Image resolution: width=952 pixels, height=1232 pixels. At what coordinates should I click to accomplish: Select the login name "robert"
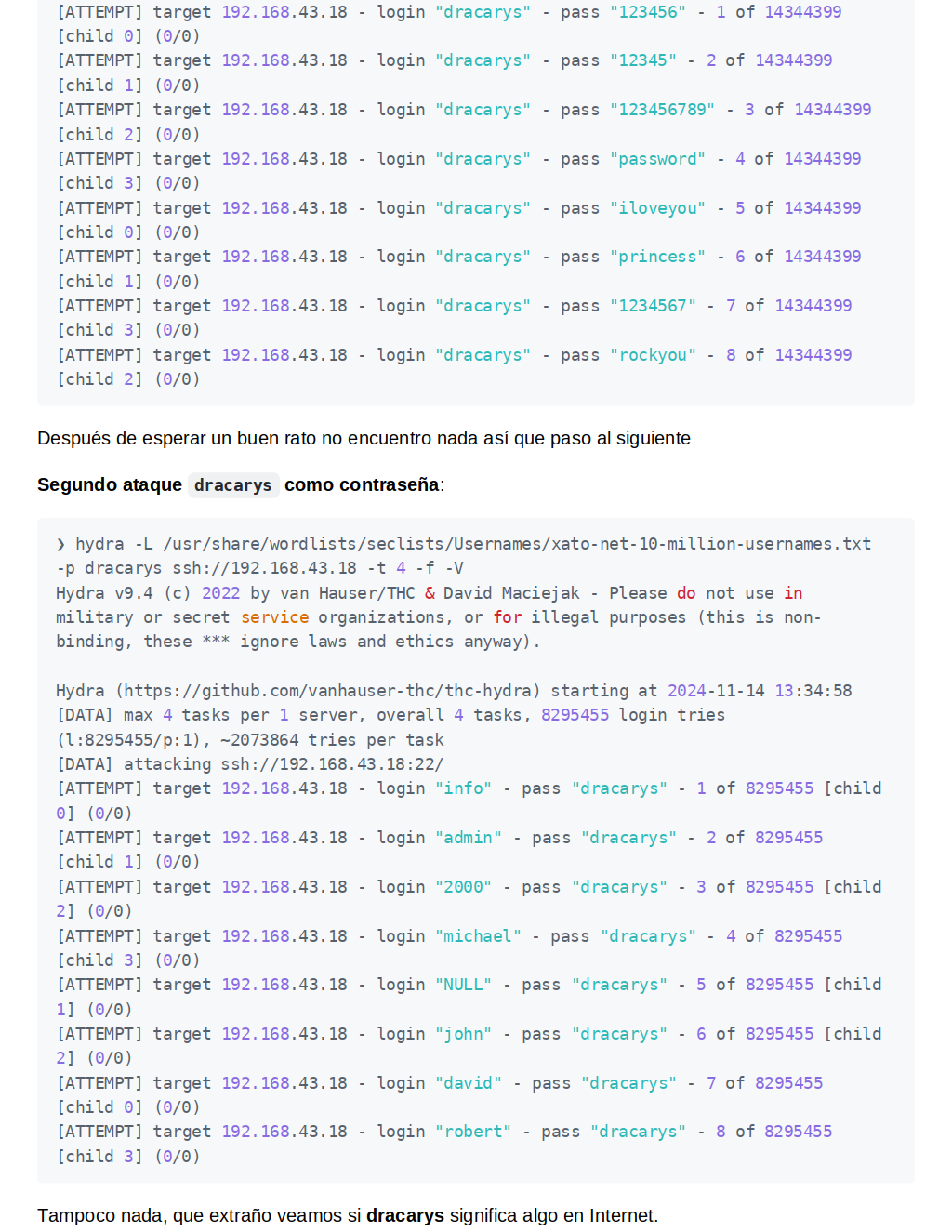click(473, 1132)
